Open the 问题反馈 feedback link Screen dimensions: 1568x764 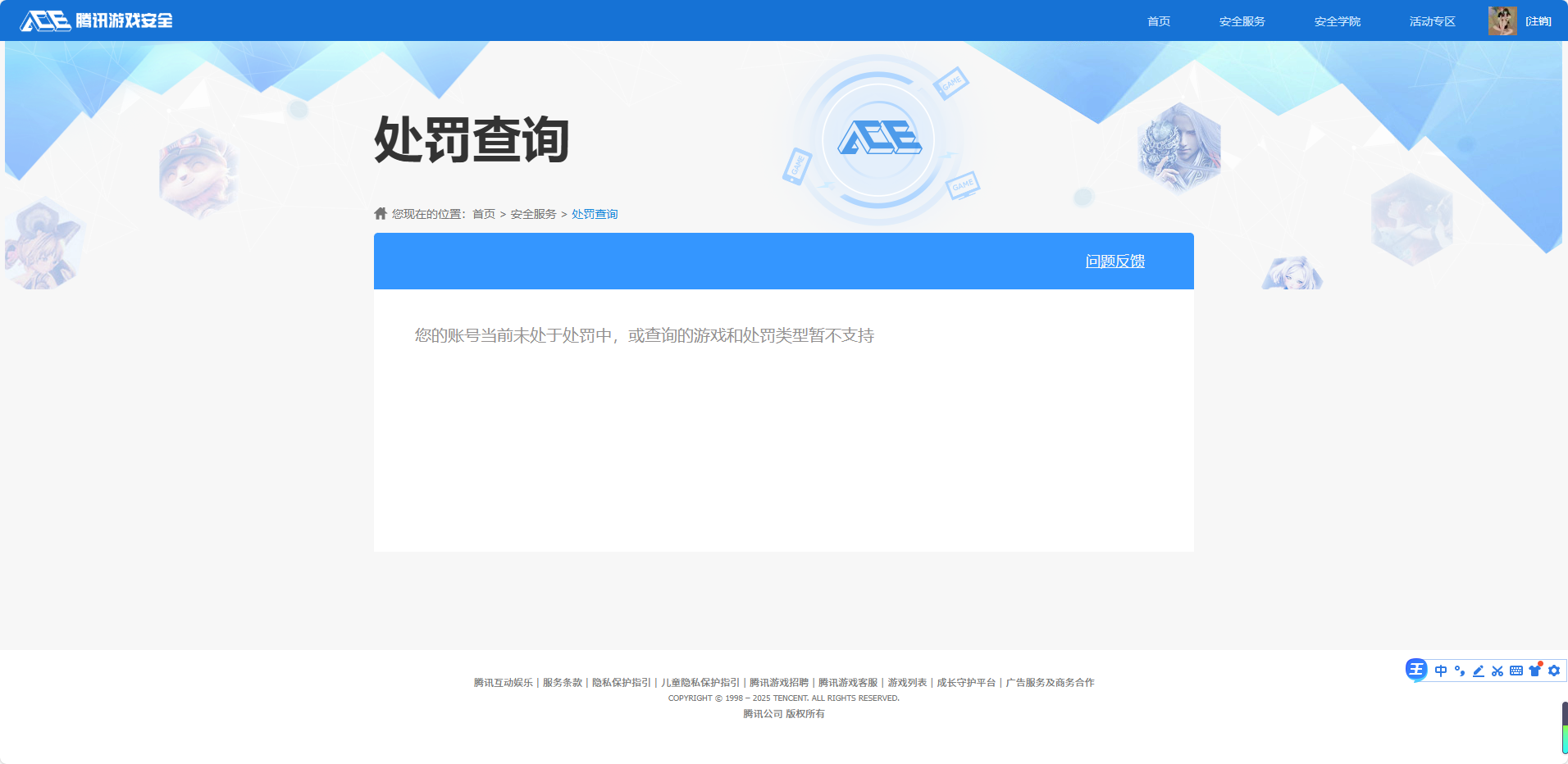1115,261
